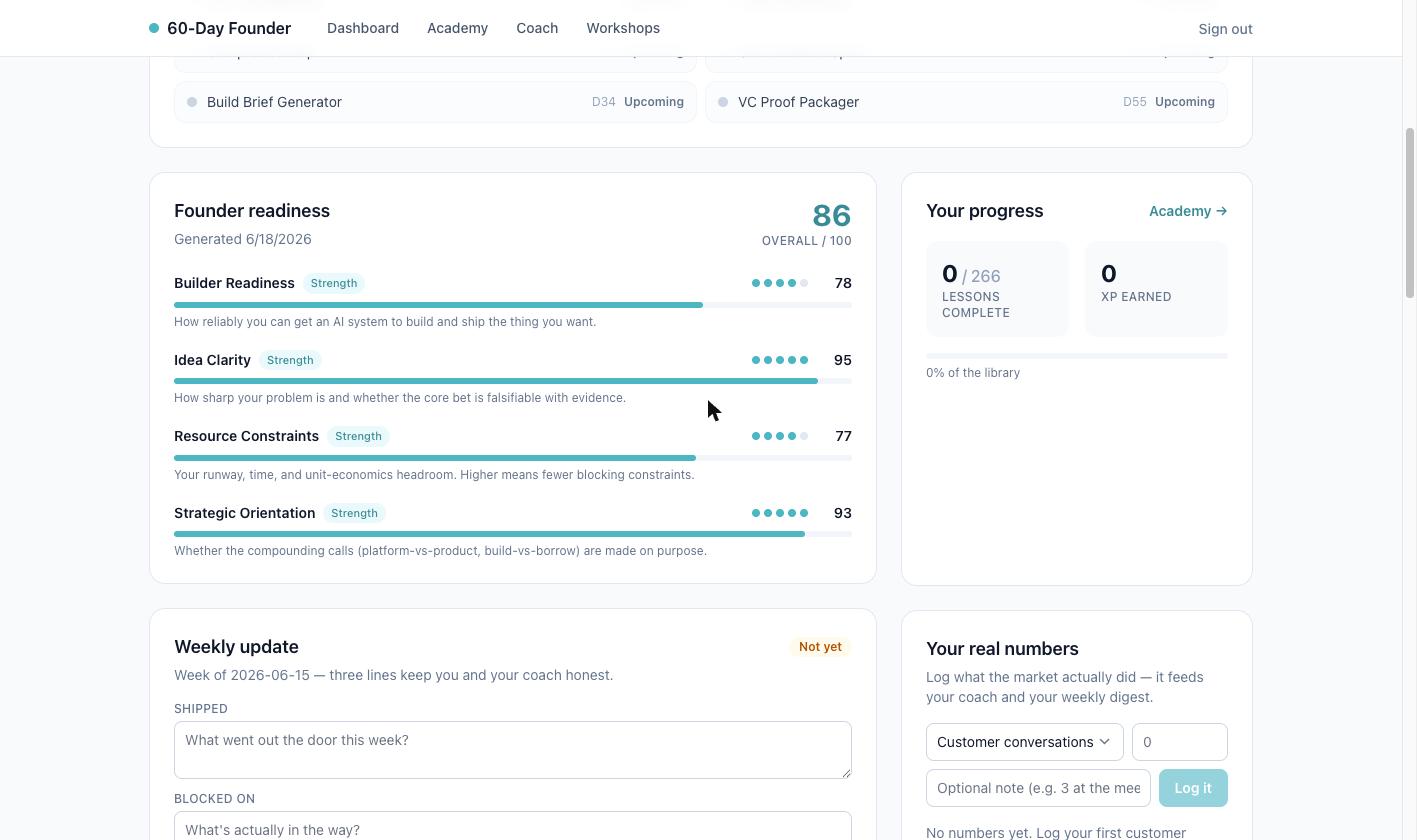
Task: Open the Customer conversations dropdown
Action: (x=1025, y=742)
